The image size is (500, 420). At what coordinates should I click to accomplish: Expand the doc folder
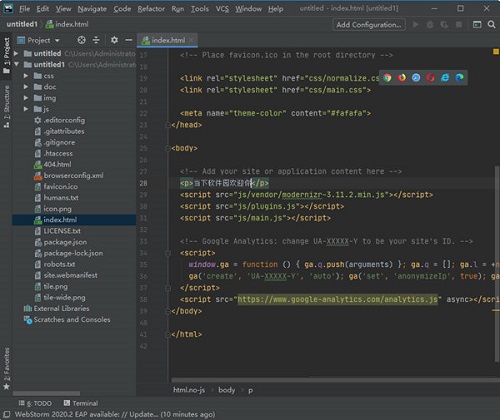pyautogui.click(x=26, y=87)
